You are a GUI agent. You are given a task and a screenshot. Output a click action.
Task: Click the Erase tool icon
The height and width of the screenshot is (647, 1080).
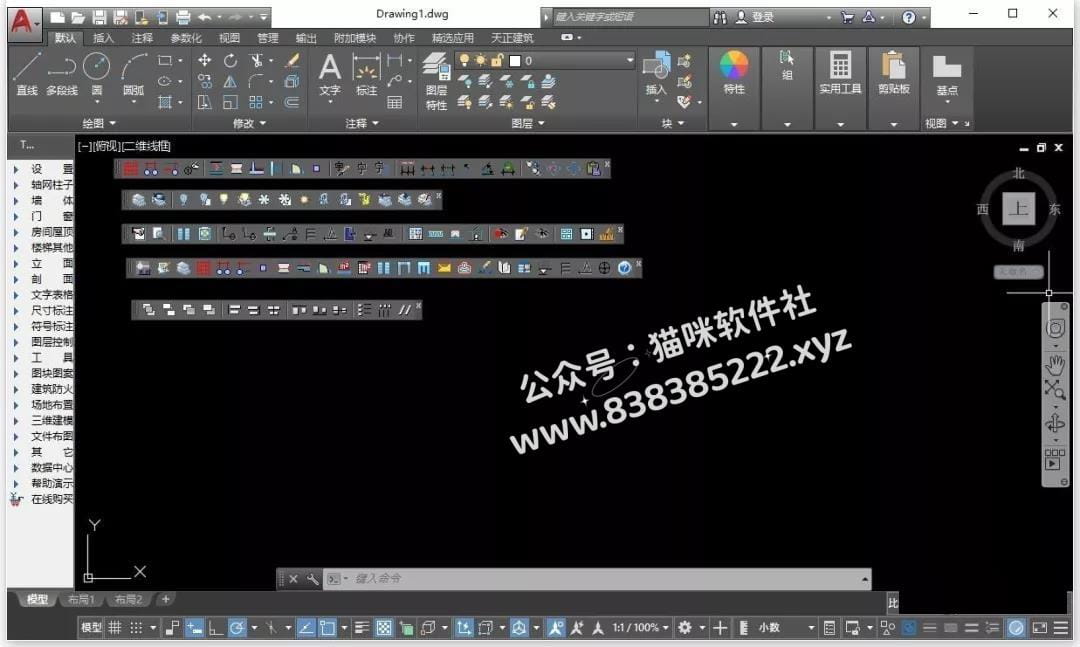[x=292, y=61]
